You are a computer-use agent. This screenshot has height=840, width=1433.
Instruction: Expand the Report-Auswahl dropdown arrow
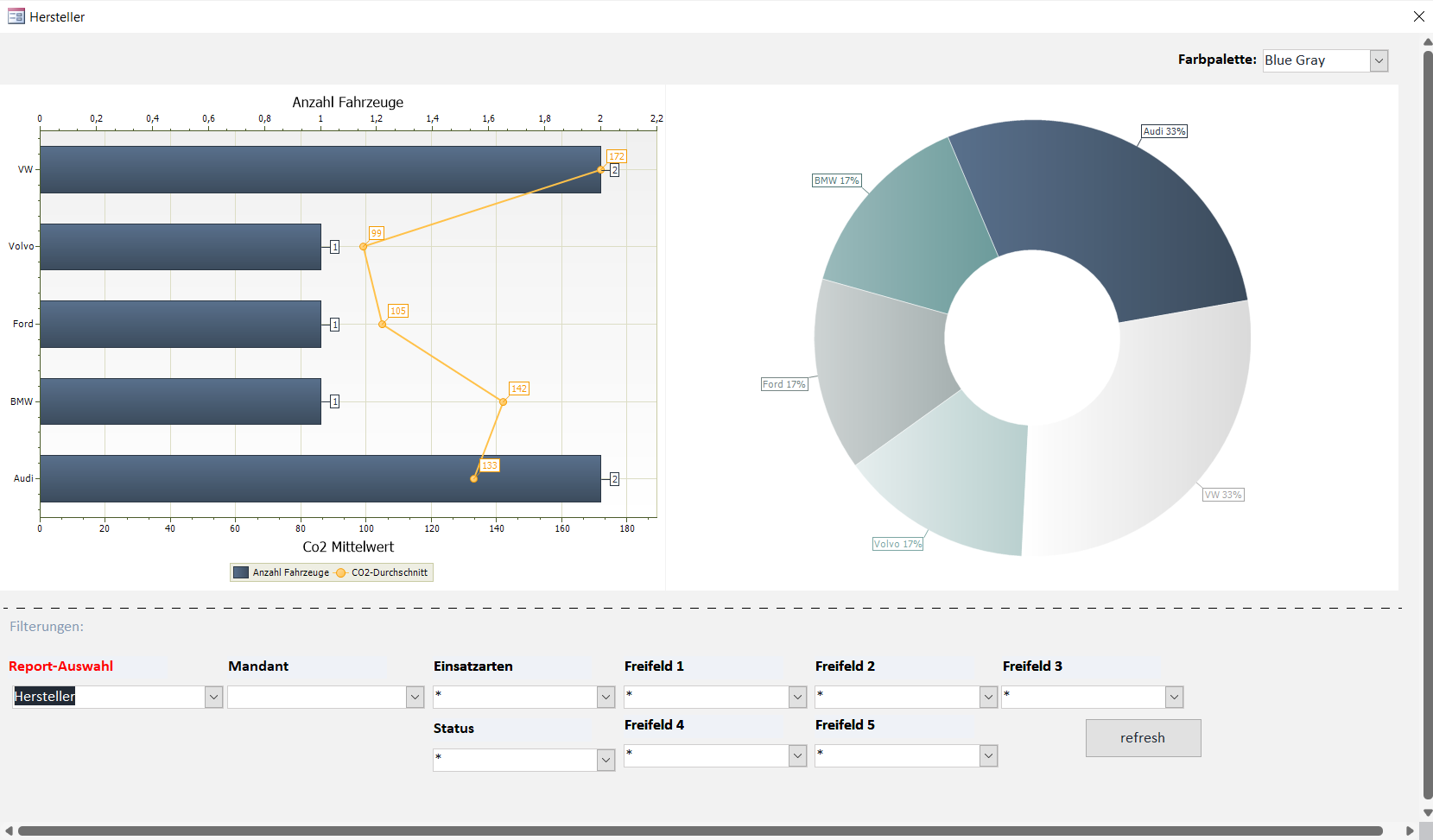pyautogui.click(x=213, y=697)
